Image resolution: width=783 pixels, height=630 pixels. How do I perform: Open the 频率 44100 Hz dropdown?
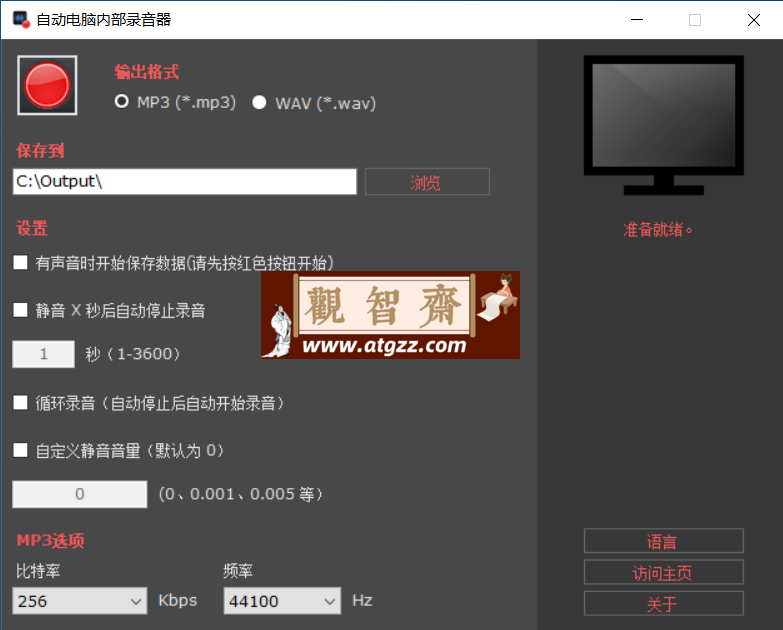(282, 601)
